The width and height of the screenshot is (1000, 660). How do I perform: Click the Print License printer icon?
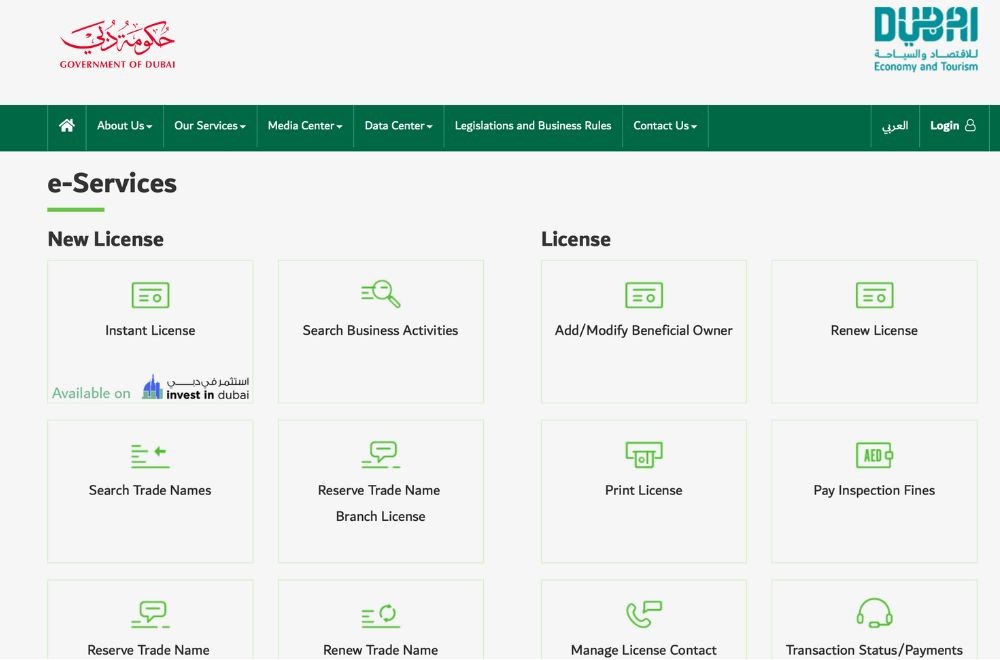pos(644,455)
